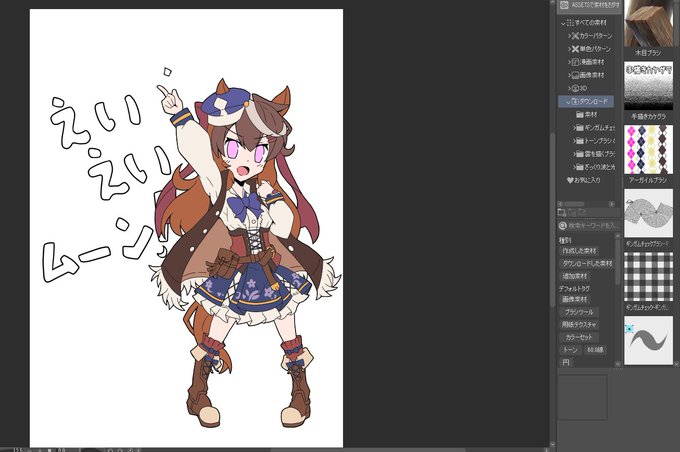Screen dimensions: 680x452
Task: Toggle the 追加素材 filter tag
Action: tap(575, 276)
